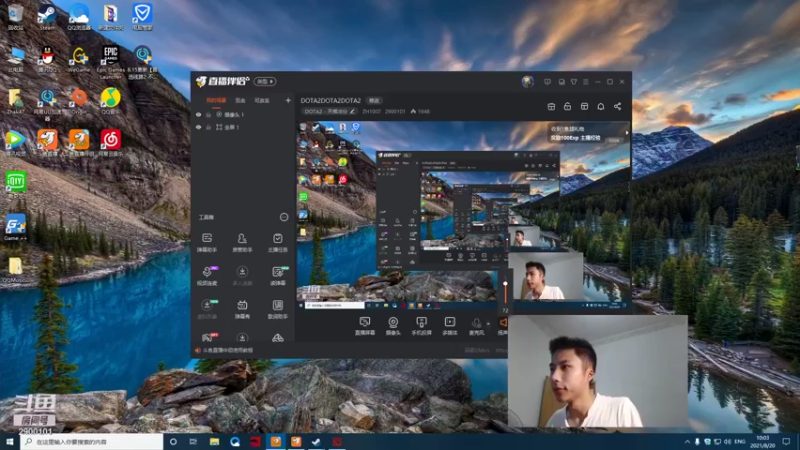Click the notification bell icon
This screenshot has height=450, width=800.
tap(600, 106)
